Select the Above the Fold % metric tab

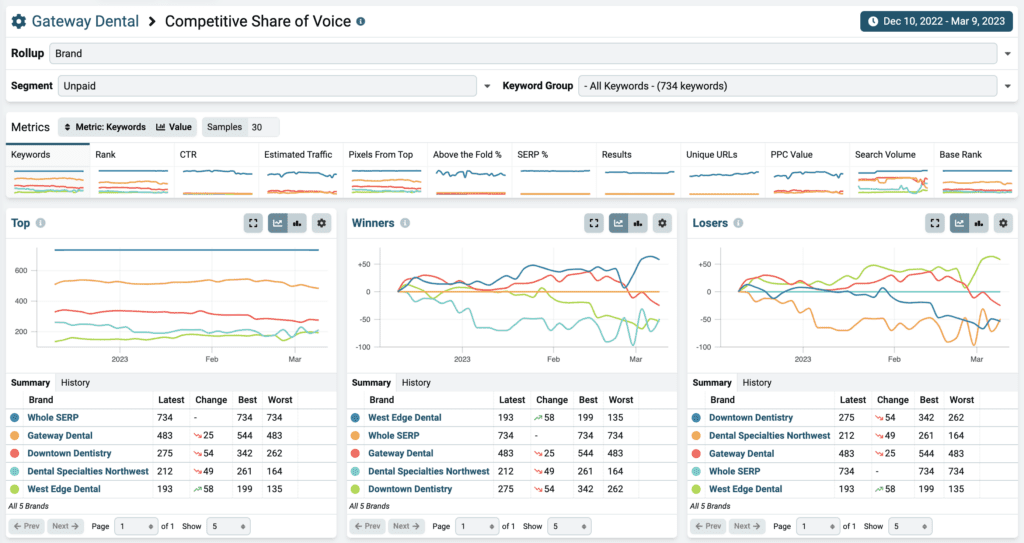(x=470, y=170)
